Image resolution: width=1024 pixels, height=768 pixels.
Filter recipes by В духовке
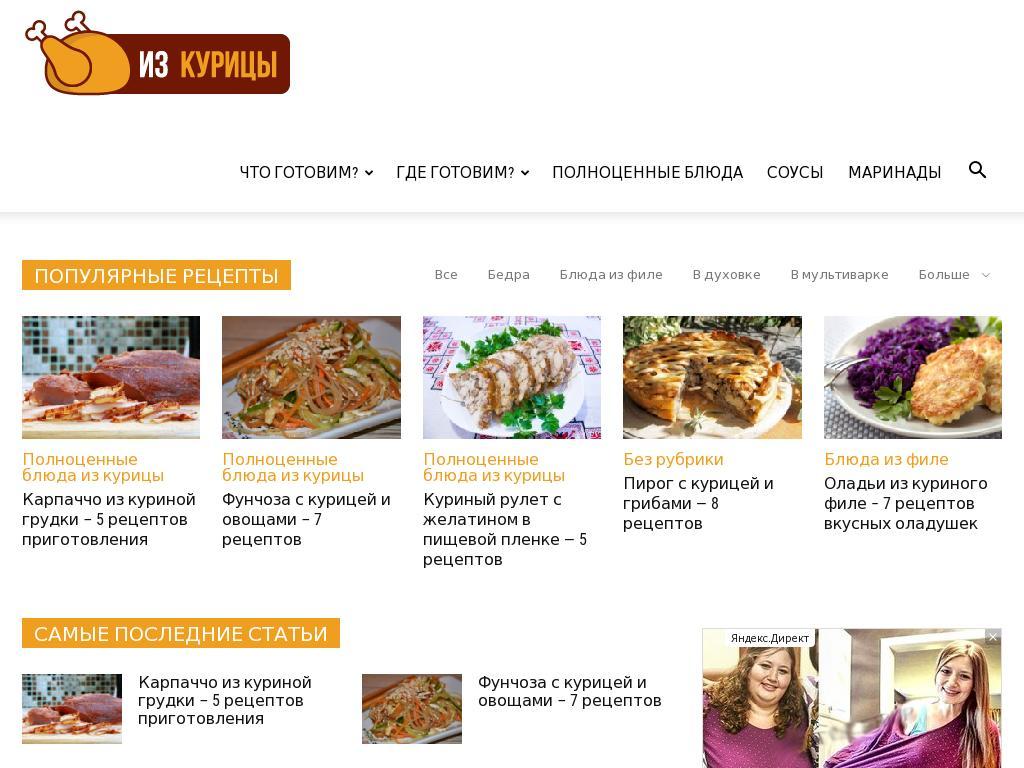[726, 275]
